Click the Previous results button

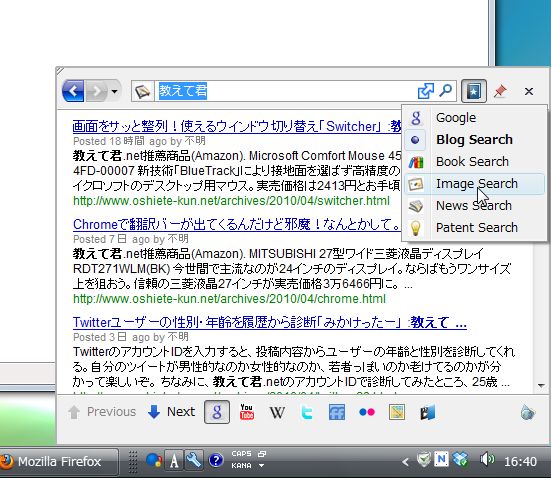coord(102,412)
